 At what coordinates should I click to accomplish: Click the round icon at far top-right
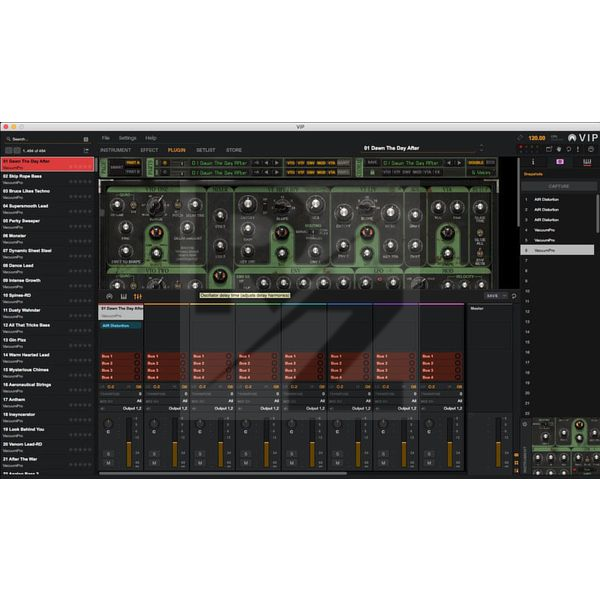(x=591, y=149)
